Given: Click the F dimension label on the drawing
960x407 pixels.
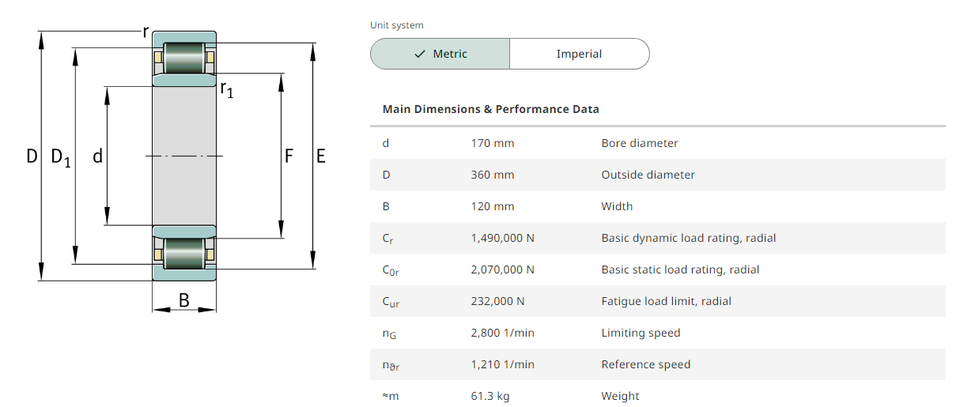Looking at the screenshot, I should pos(289,156).
